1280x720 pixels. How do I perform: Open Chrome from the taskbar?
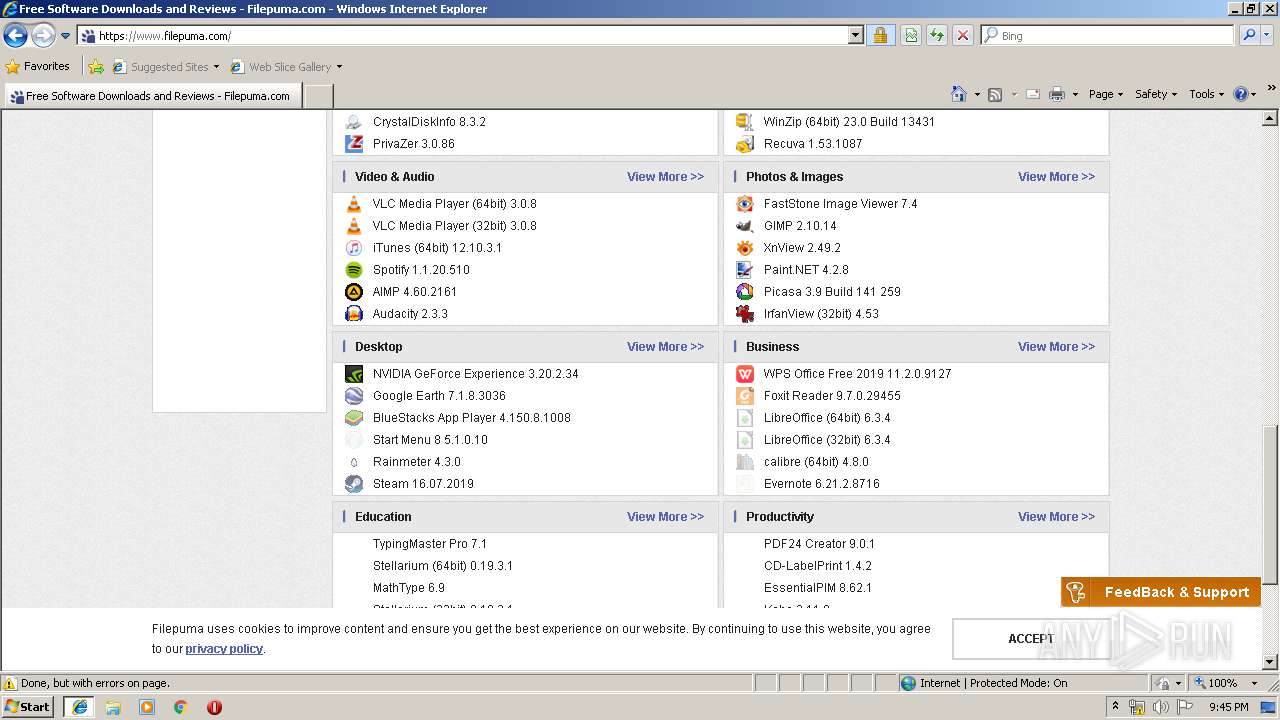tap(181, 707)
